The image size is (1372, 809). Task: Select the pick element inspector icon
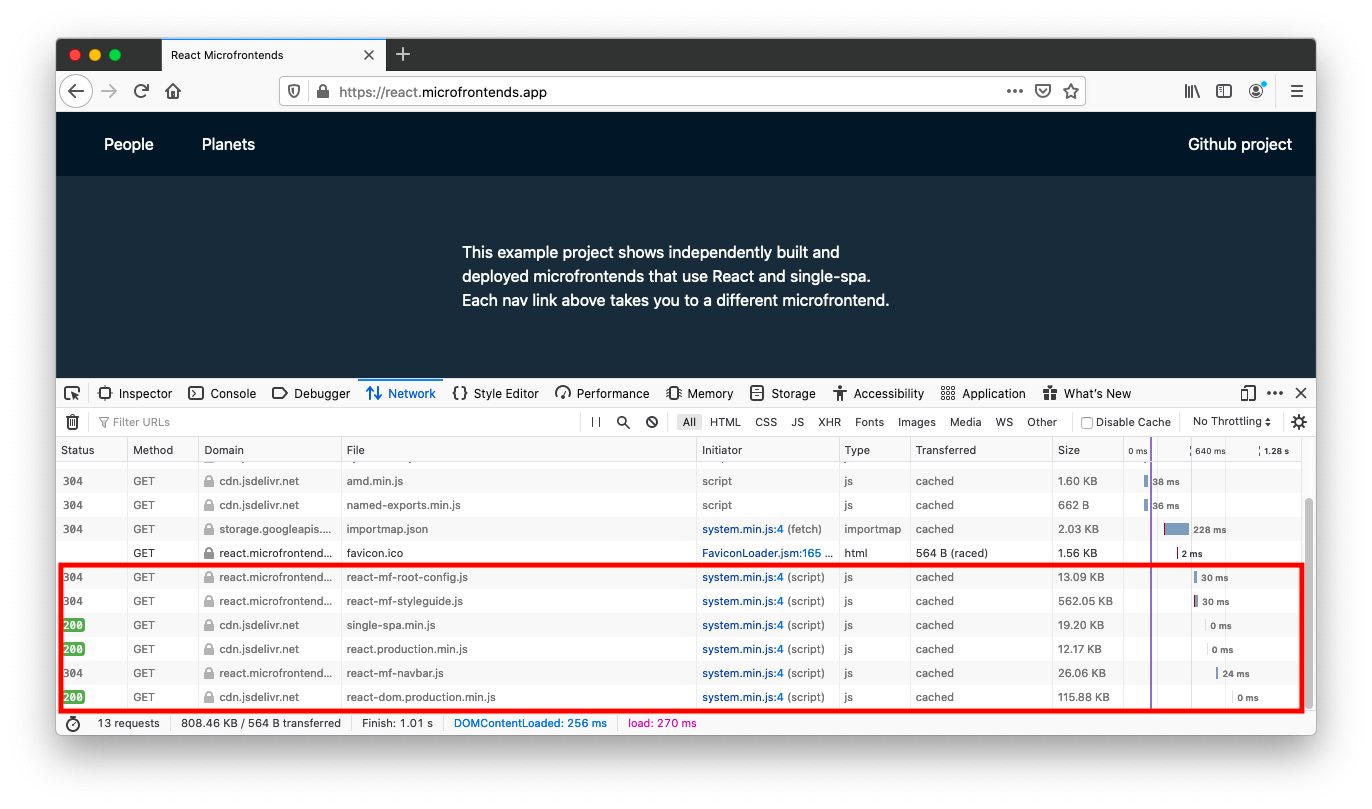point(71,393)
